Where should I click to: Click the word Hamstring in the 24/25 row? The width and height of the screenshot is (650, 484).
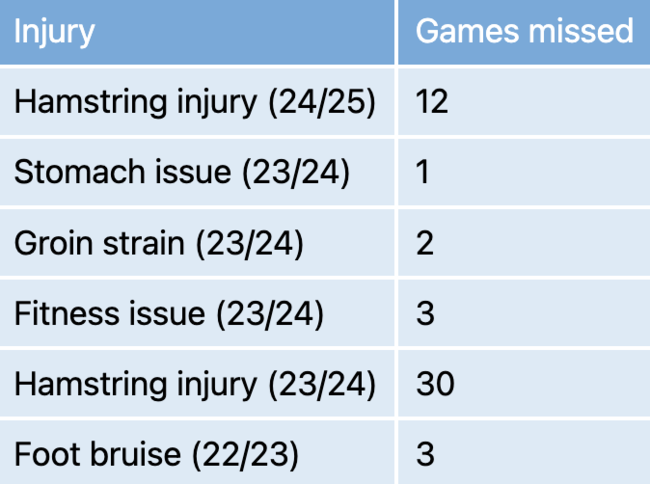[90, 102]
